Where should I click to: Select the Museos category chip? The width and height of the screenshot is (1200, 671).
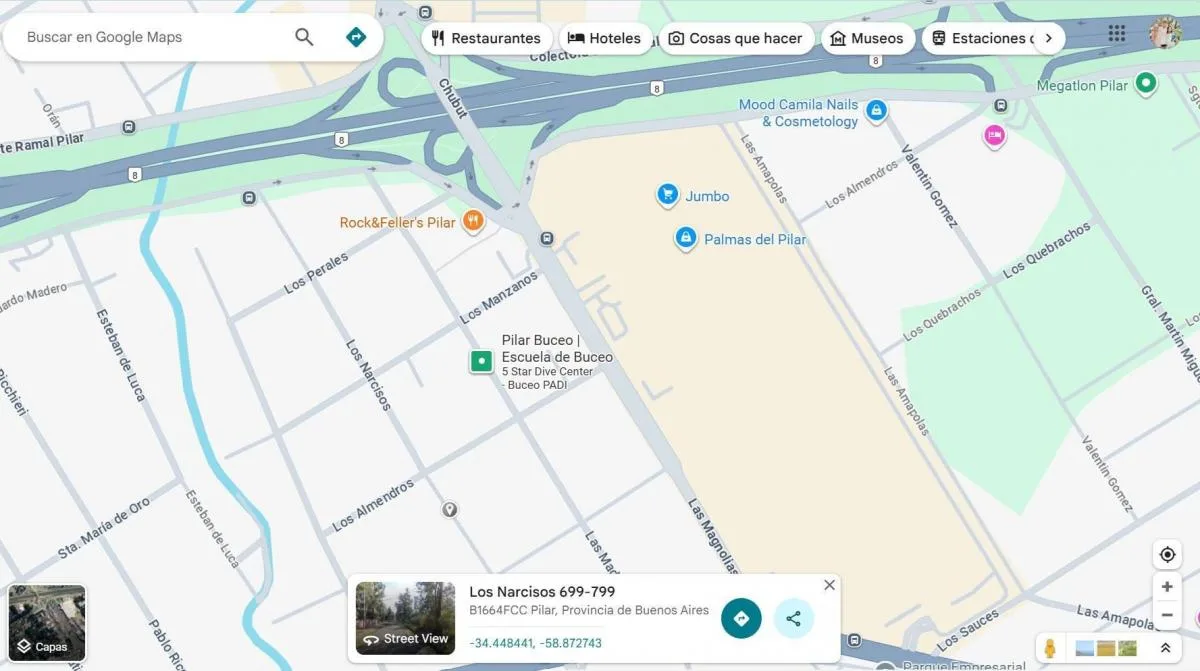(868, 38)
